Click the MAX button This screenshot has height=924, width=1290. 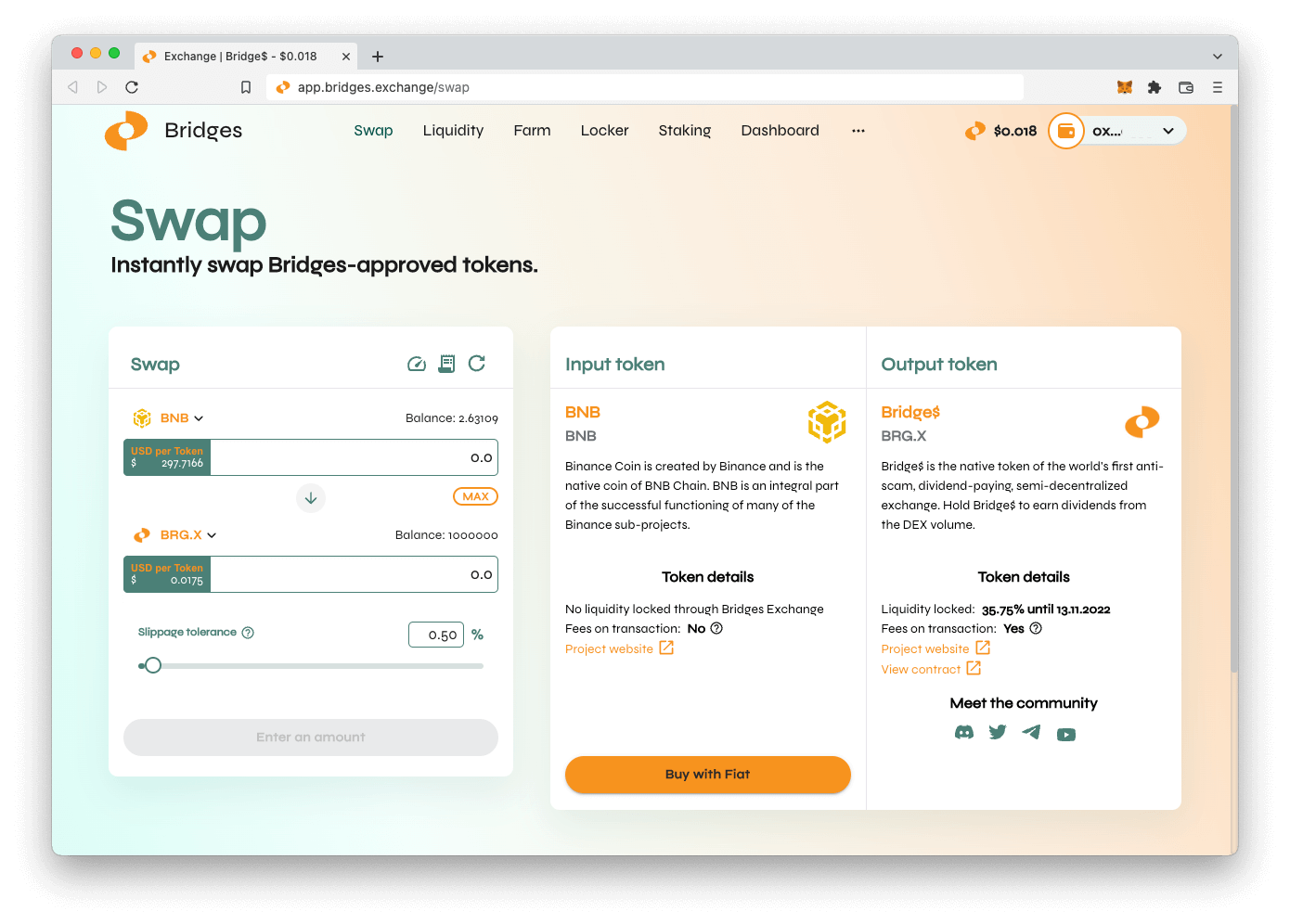click(x=475, y=496)
